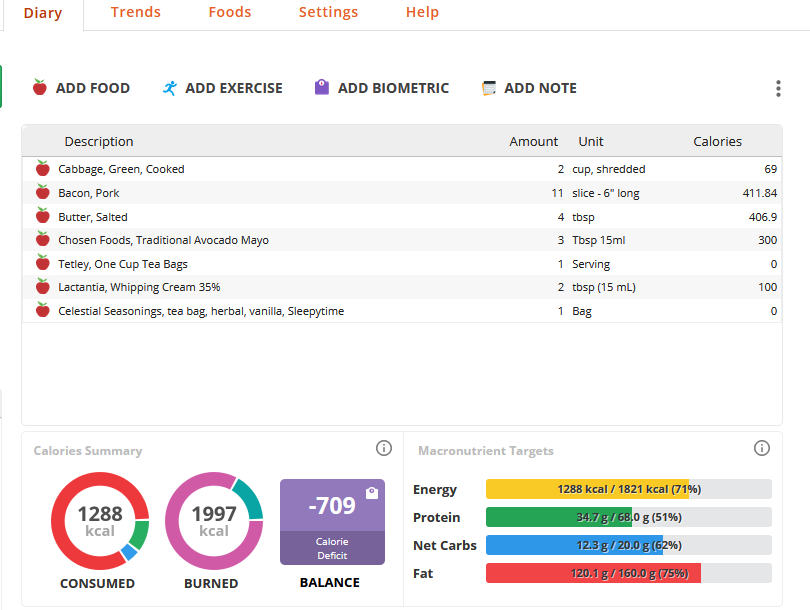Viewport: 810px width, 610px height.
Task: Open the Calories Summary info icon
Action: [384, 448]
